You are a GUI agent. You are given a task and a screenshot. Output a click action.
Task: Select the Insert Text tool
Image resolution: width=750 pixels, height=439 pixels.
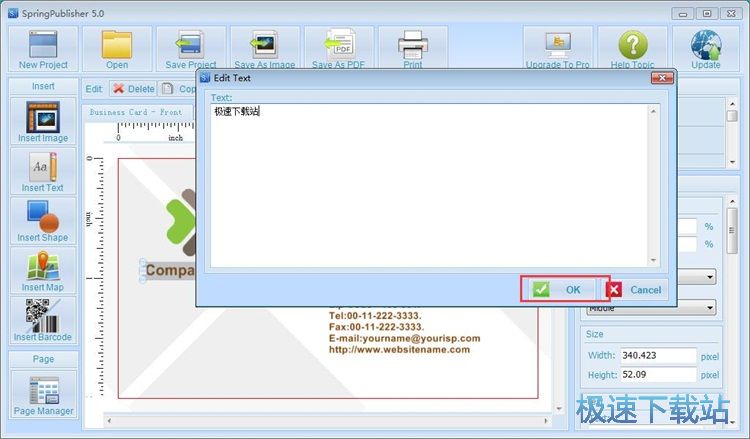coord(43,171)
